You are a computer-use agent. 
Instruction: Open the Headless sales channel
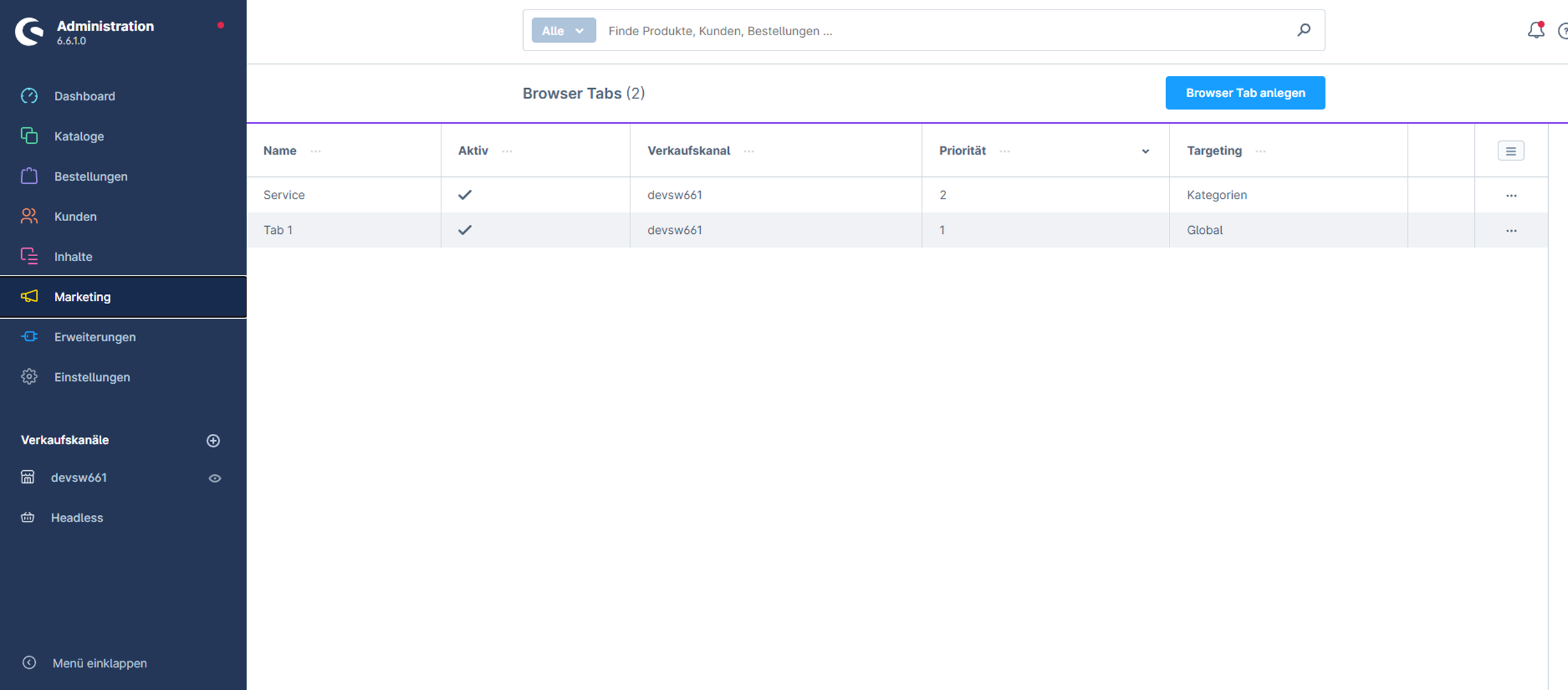tap(77, 517)
